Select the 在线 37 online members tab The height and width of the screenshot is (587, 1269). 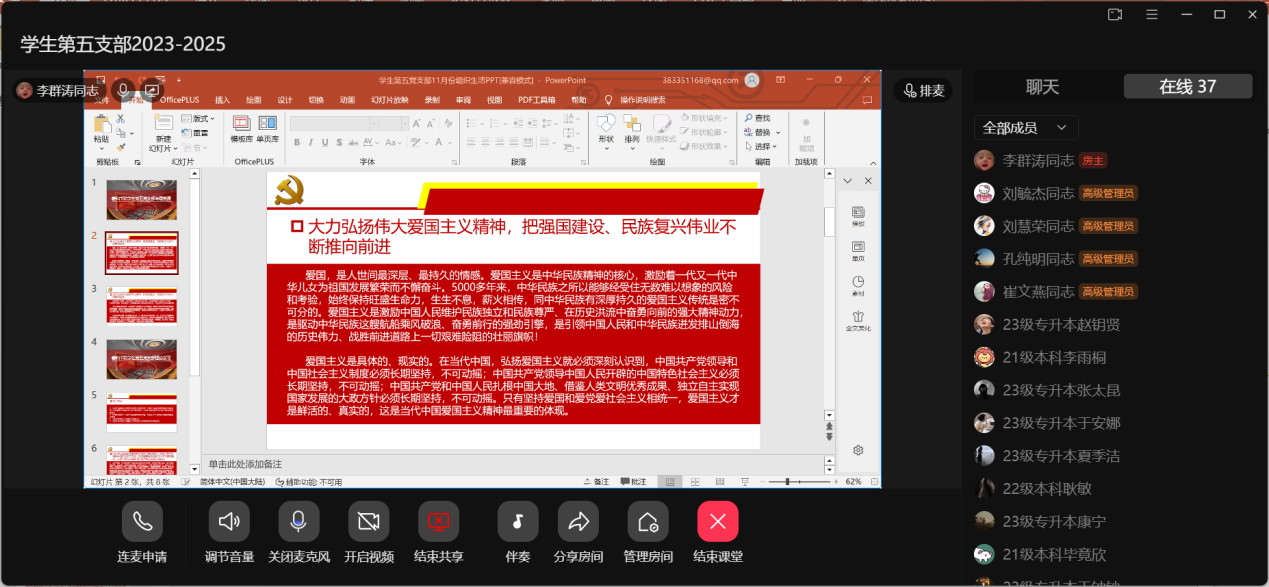1187,87
